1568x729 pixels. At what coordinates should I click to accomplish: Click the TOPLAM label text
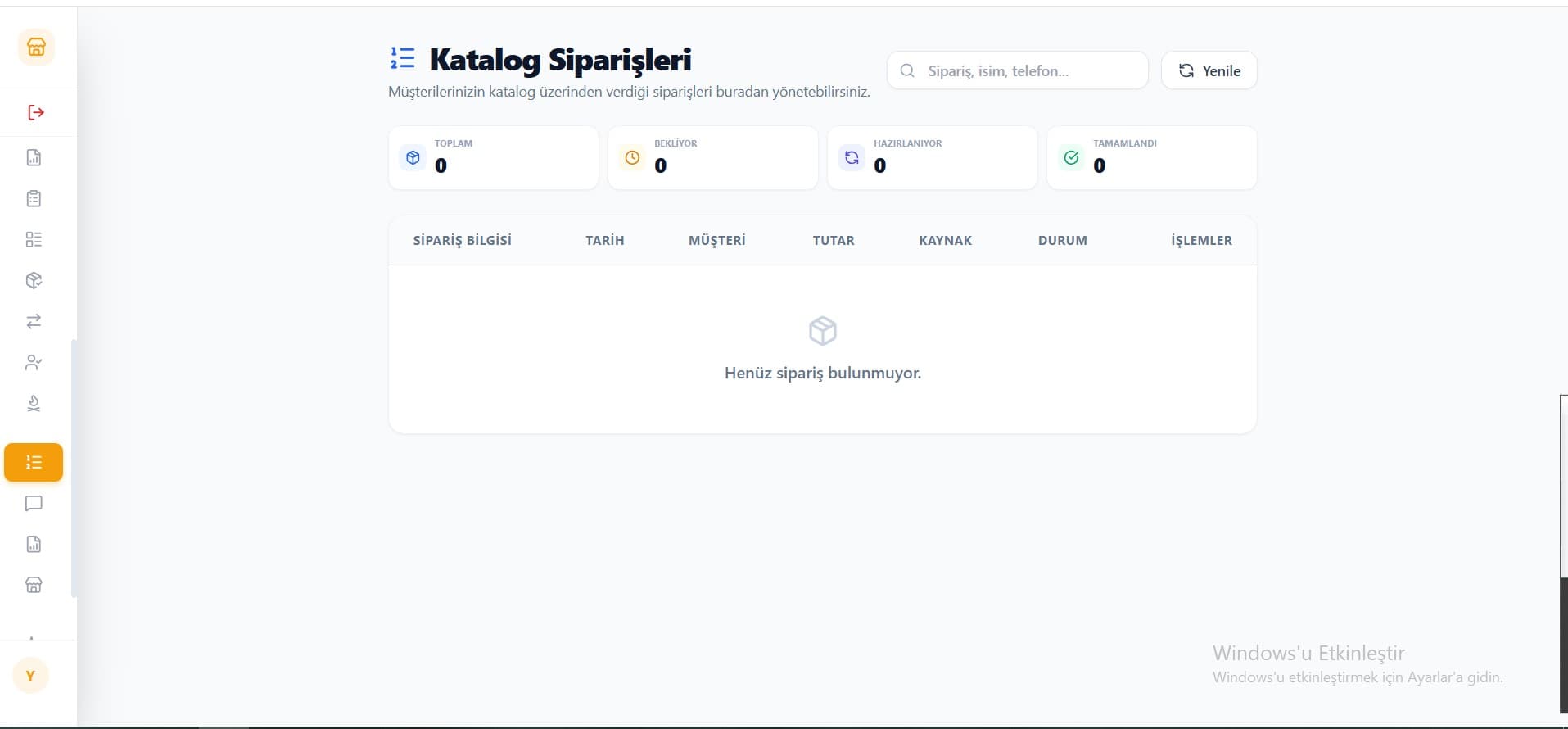pos(454,143)
